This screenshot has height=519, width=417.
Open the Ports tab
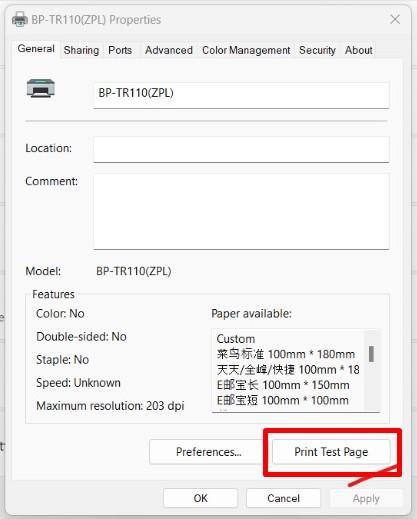click(x=120, y=50)
